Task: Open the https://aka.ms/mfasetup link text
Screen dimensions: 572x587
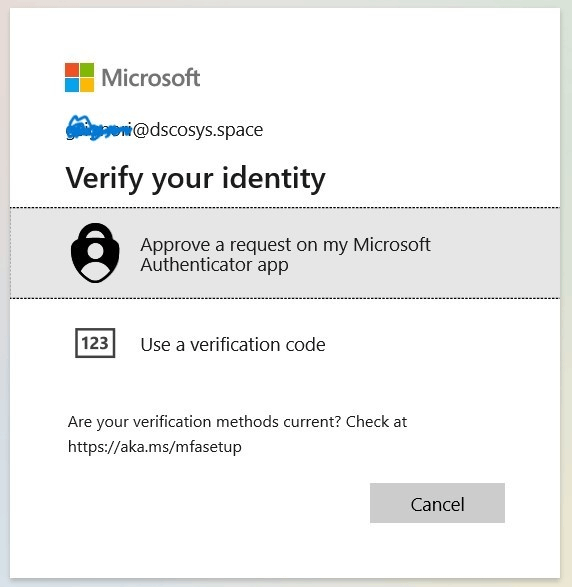Action: (155, 447)
